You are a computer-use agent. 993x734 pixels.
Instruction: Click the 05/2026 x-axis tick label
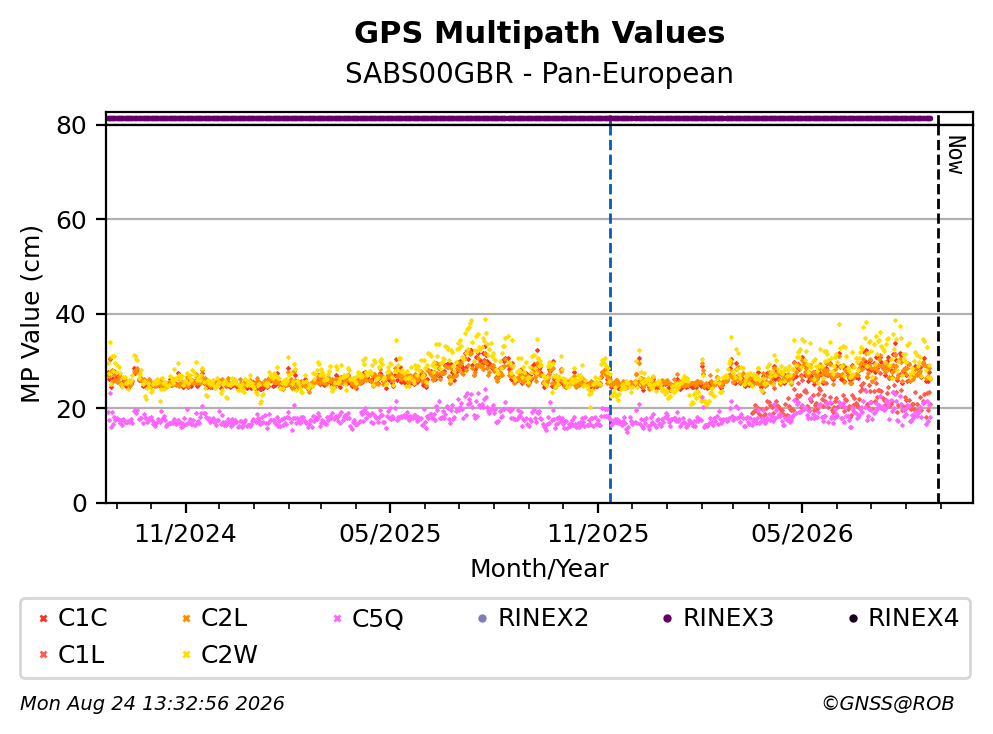tap(802, 534)
